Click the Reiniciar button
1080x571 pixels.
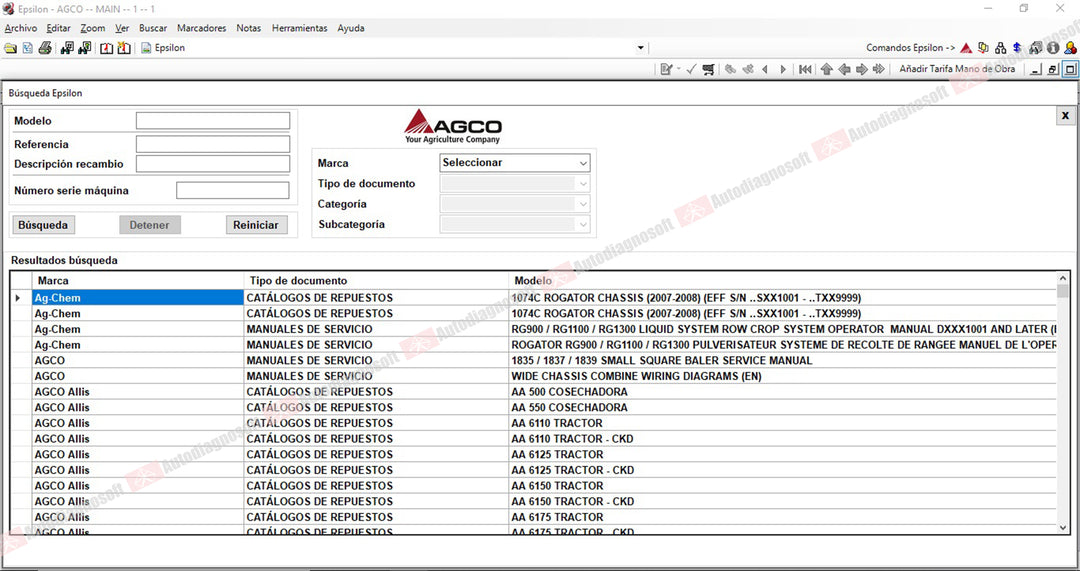pos(256,225)
